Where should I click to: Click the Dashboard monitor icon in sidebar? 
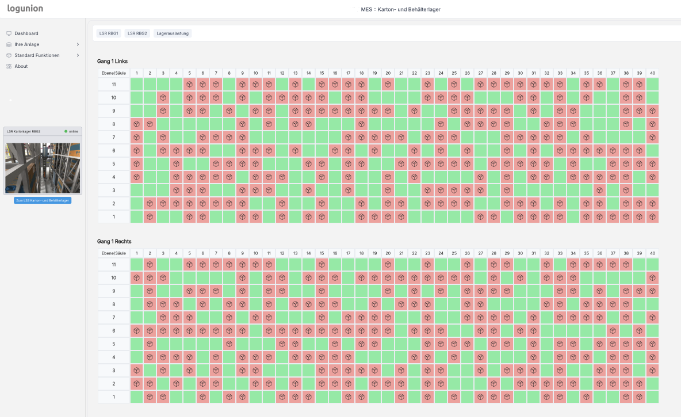[x=8, y=33]
